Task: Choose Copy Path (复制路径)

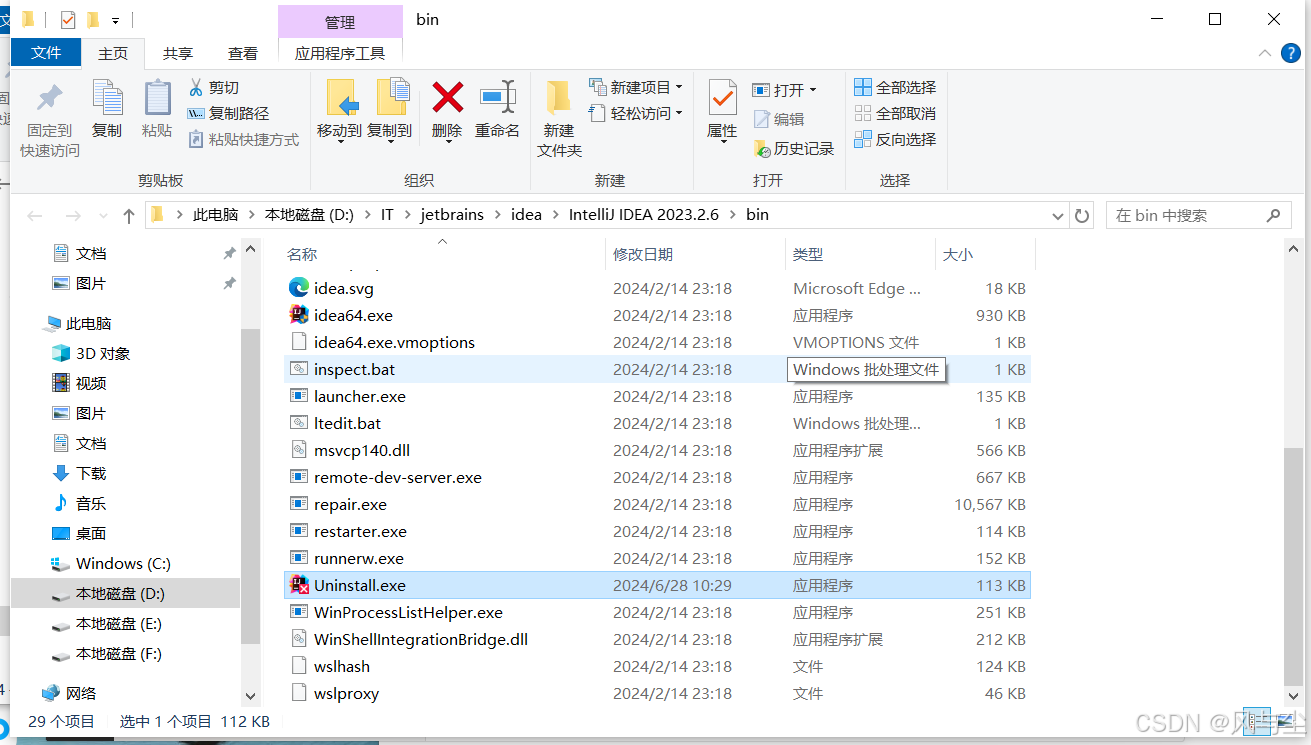Action: pyautogui.click(x=229, y=114)
